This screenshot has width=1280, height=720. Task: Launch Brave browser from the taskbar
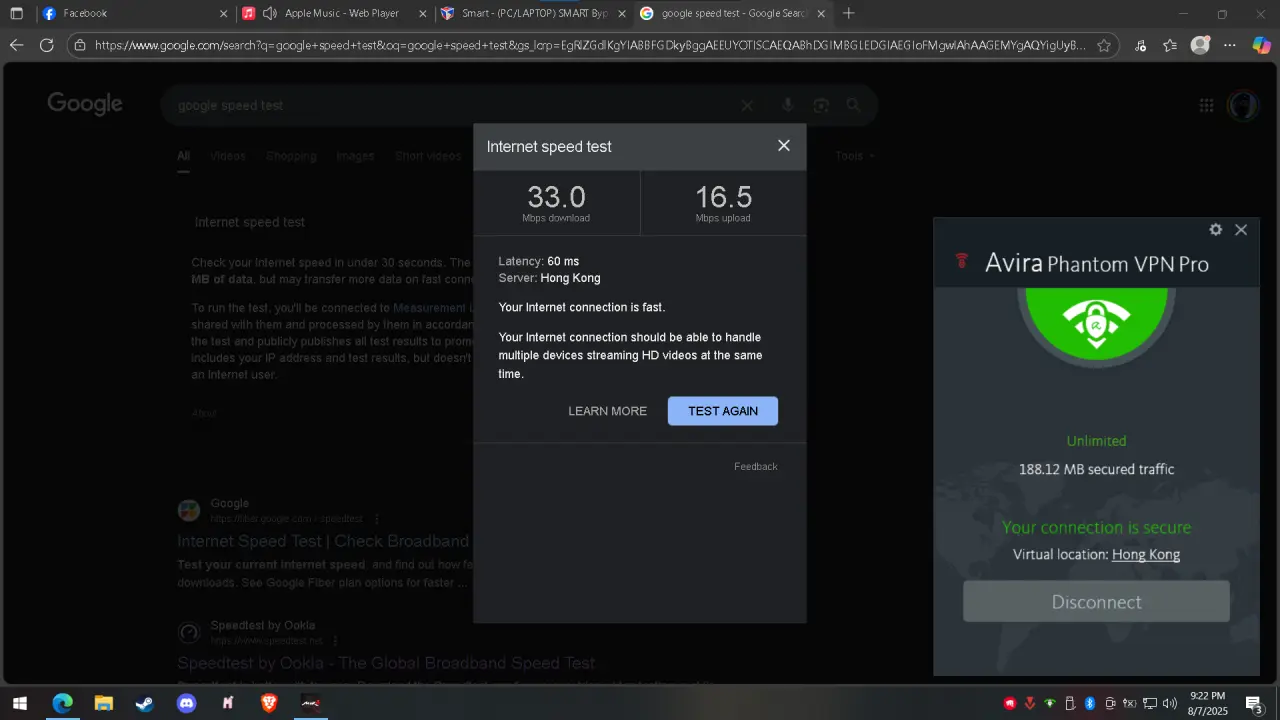point(269,703)
